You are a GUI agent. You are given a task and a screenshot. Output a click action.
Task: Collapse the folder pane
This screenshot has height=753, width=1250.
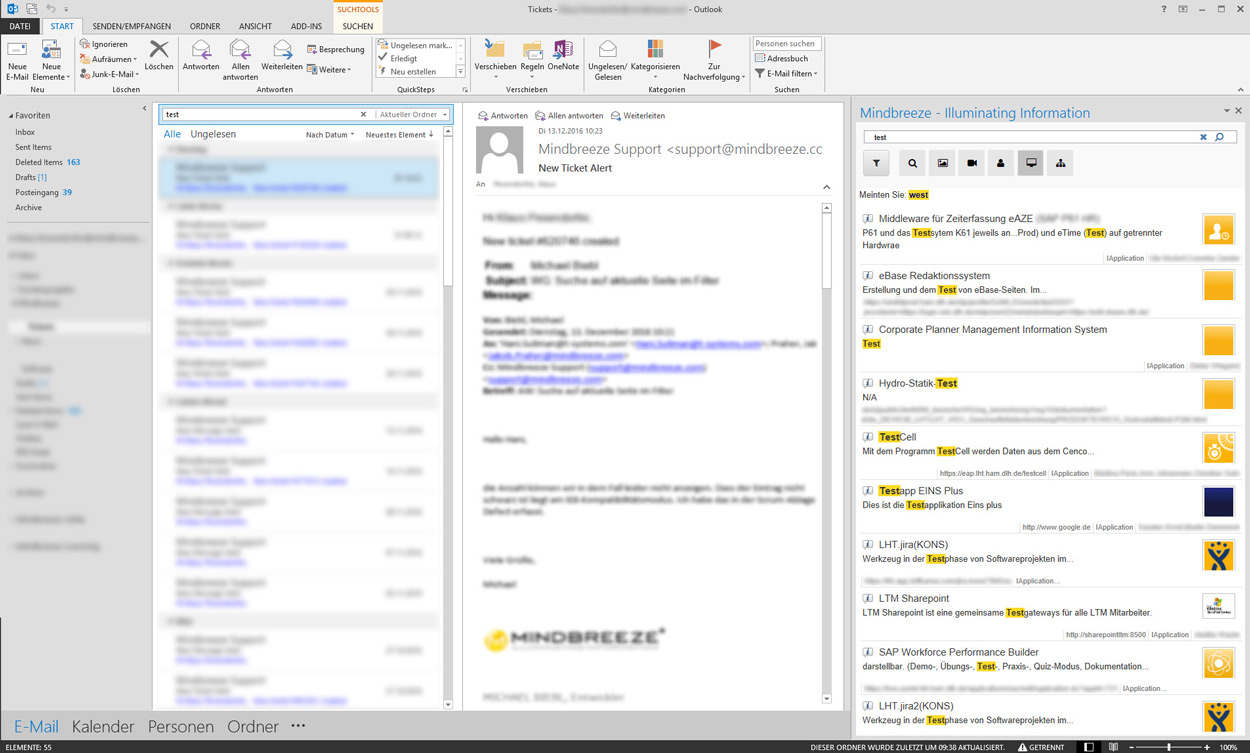coord(145,108)
